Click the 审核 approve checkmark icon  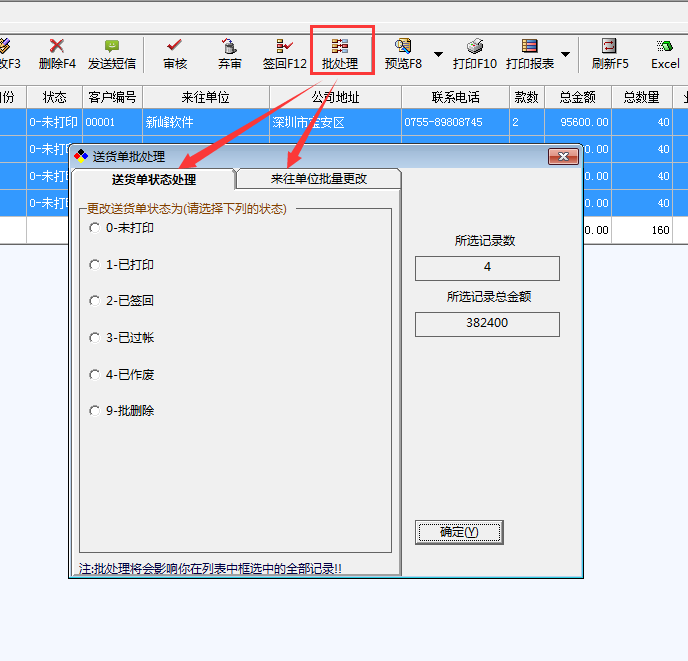tap(175, 45)
